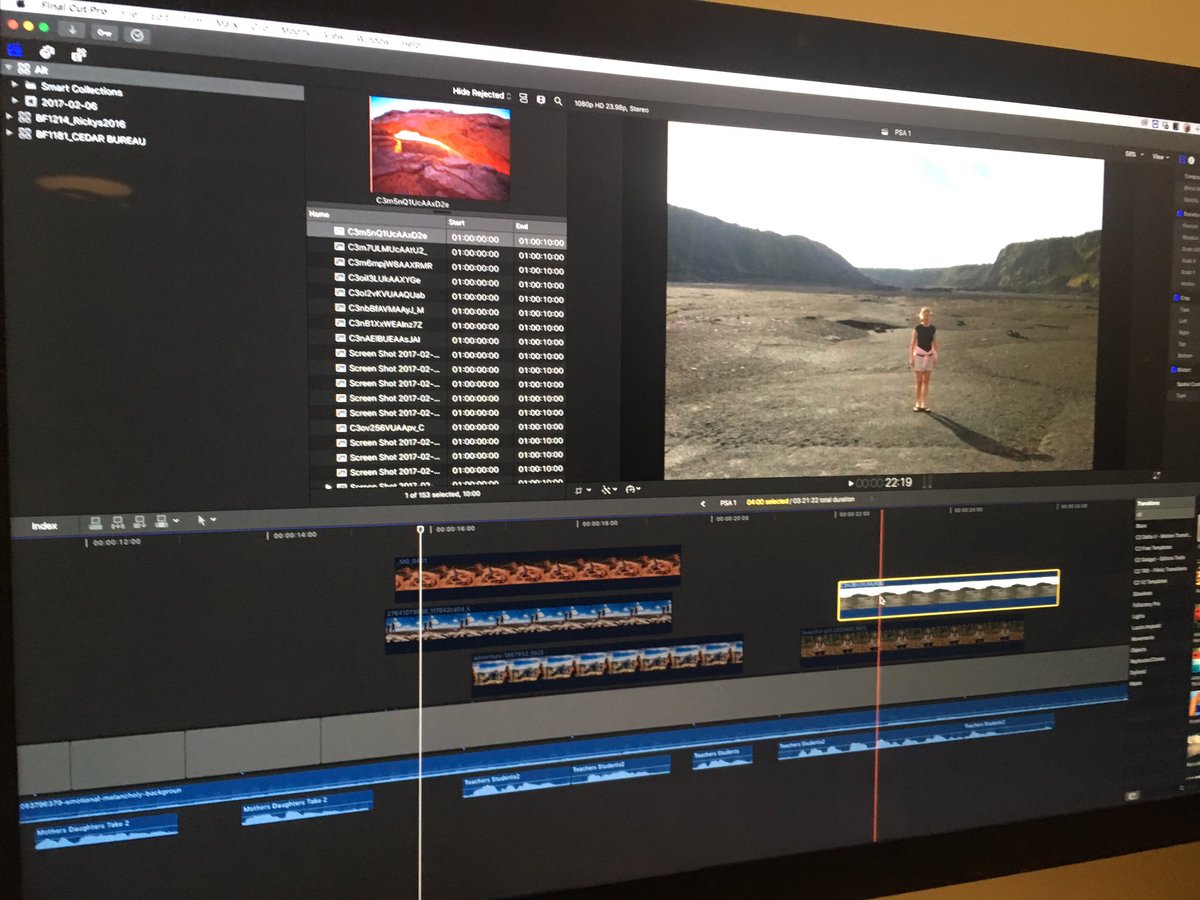The image size is (1200, 900).
Task: Click the Append clip to storyline icon
Action: (x=140, y=522)
